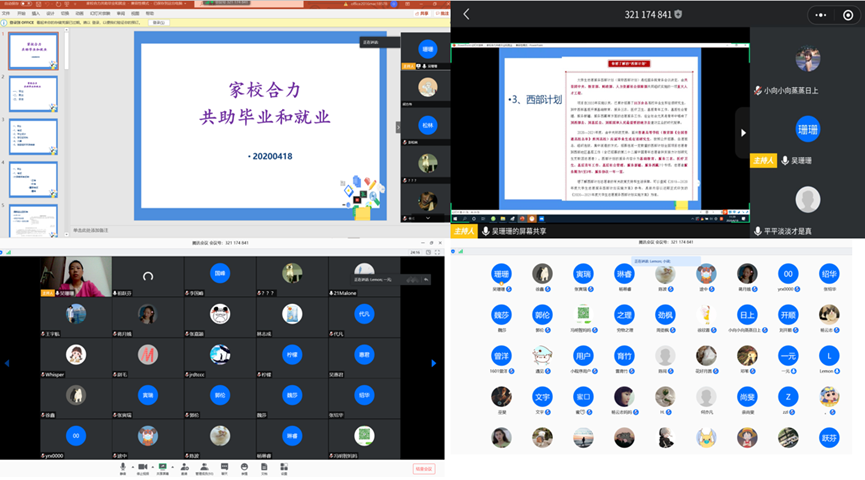
Task: Select the Whisper participant tile
Action: point(76,358)
